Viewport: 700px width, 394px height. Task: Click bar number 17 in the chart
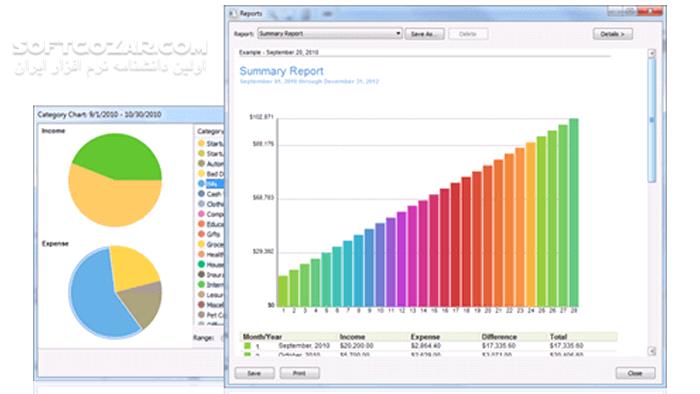(x=455, y=245)
